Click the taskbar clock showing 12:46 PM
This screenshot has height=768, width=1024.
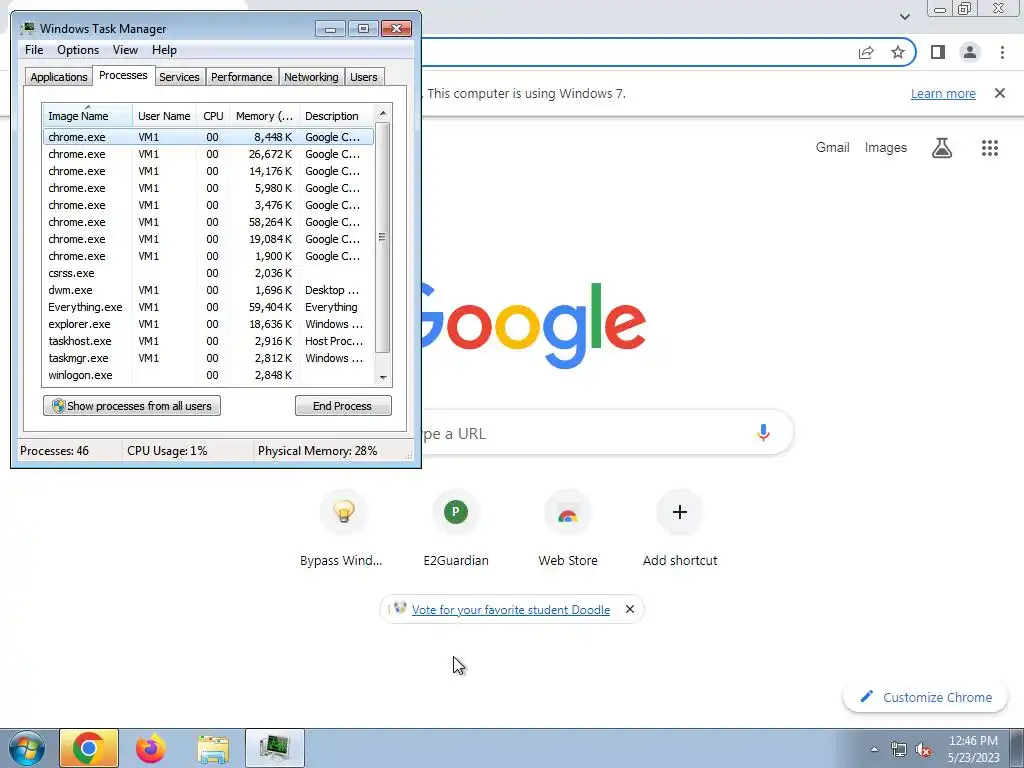pos(973,749)
